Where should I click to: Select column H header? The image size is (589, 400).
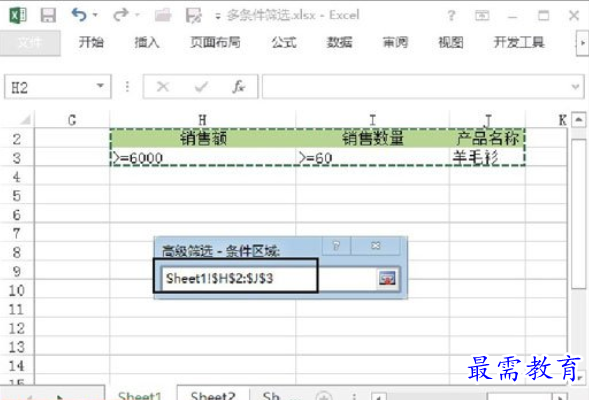coord(202,120)
